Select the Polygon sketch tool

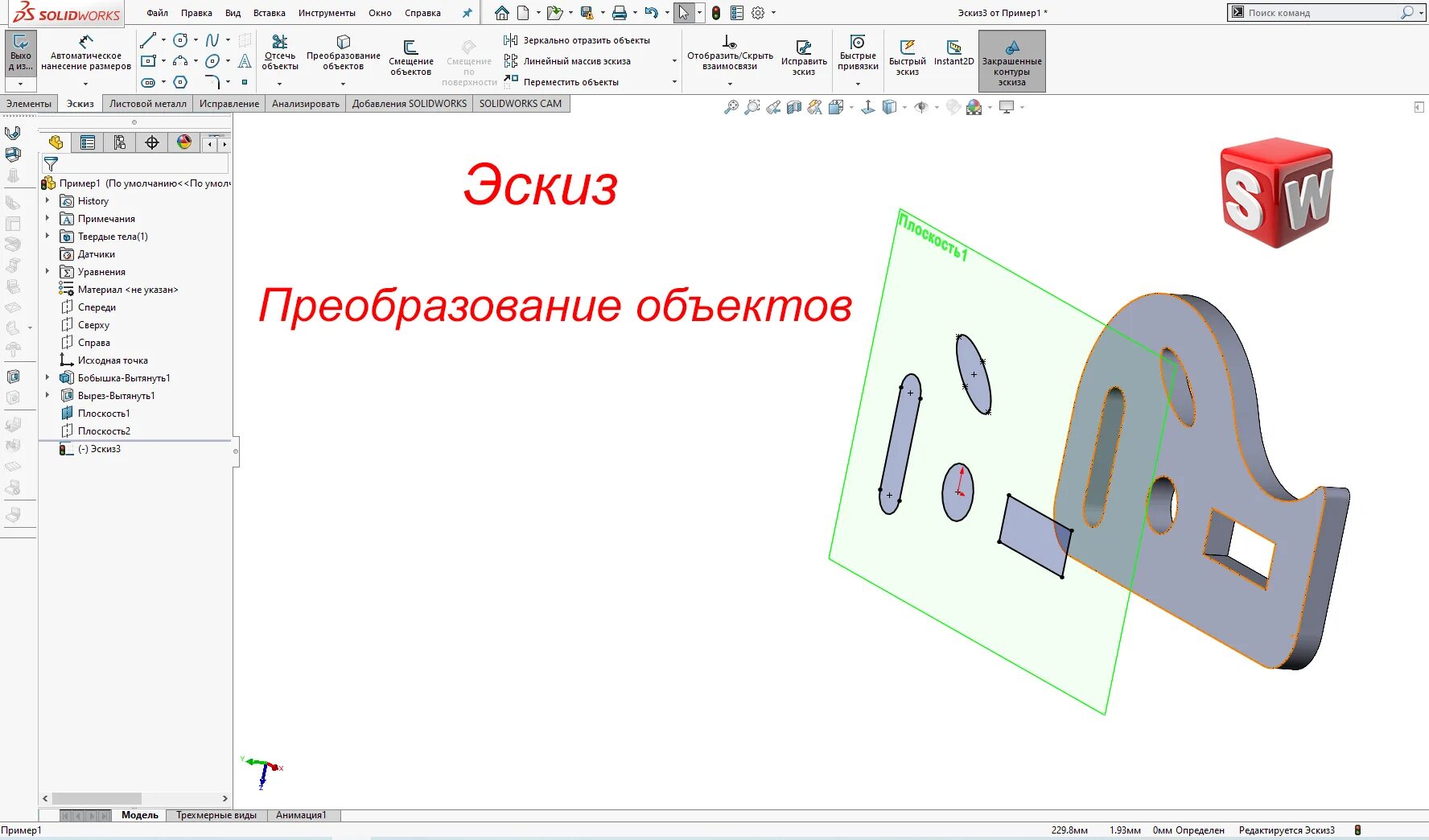(181, 82)
